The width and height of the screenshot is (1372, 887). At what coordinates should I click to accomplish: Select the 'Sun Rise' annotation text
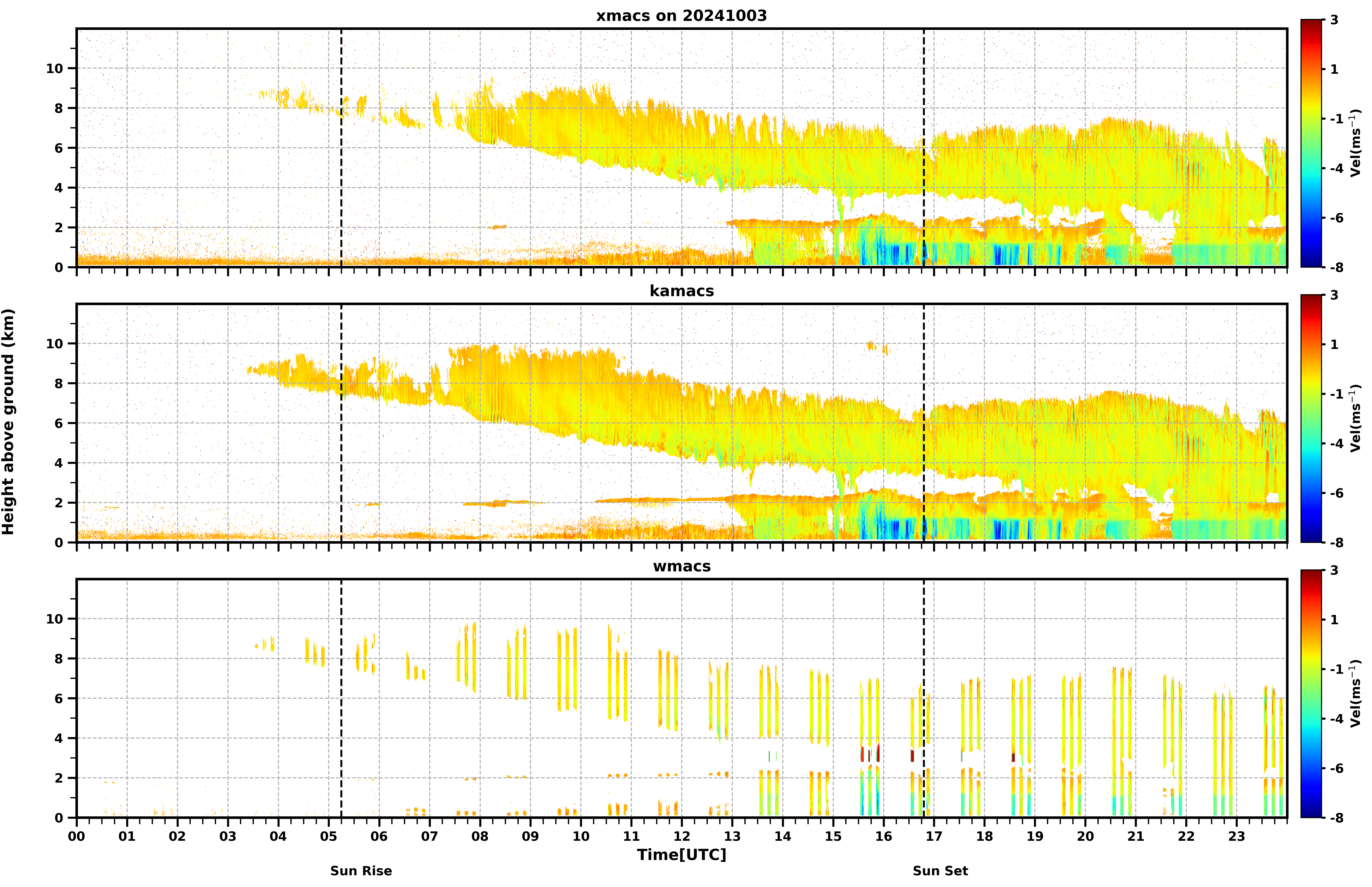coord(361,871)
